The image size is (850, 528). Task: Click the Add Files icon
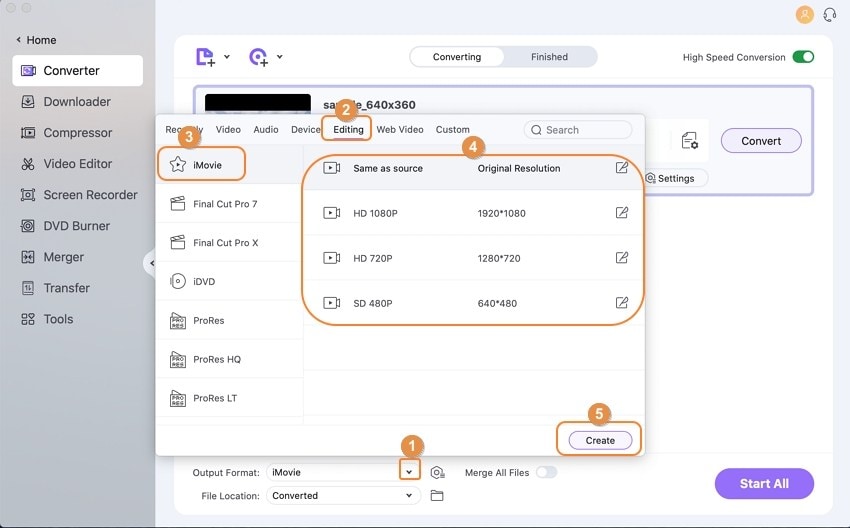click(205, 56)
